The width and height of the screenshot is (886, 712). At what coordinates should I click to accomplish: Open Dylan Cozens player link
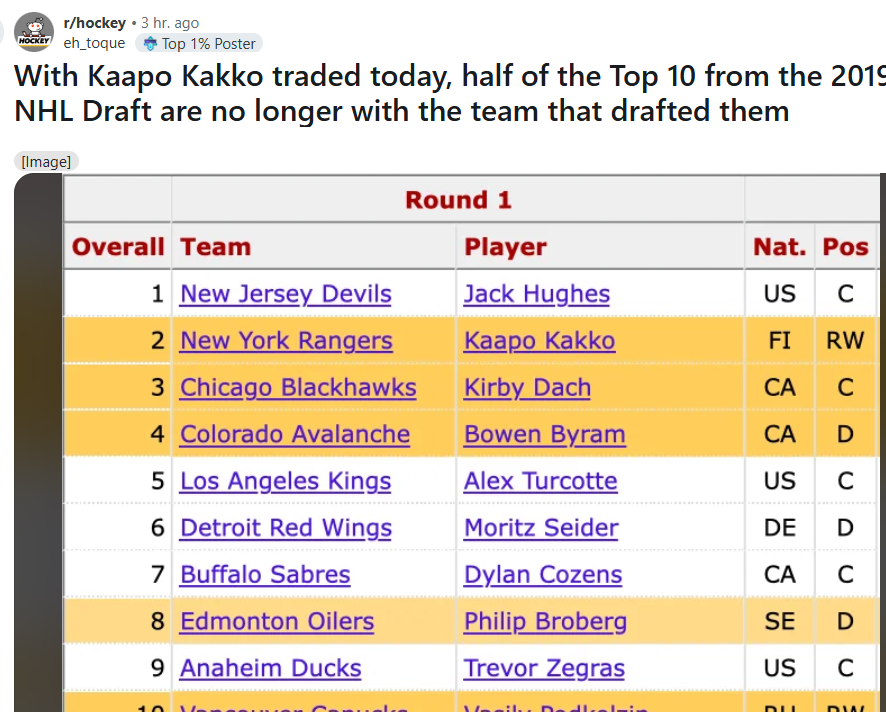coord(543,575)
